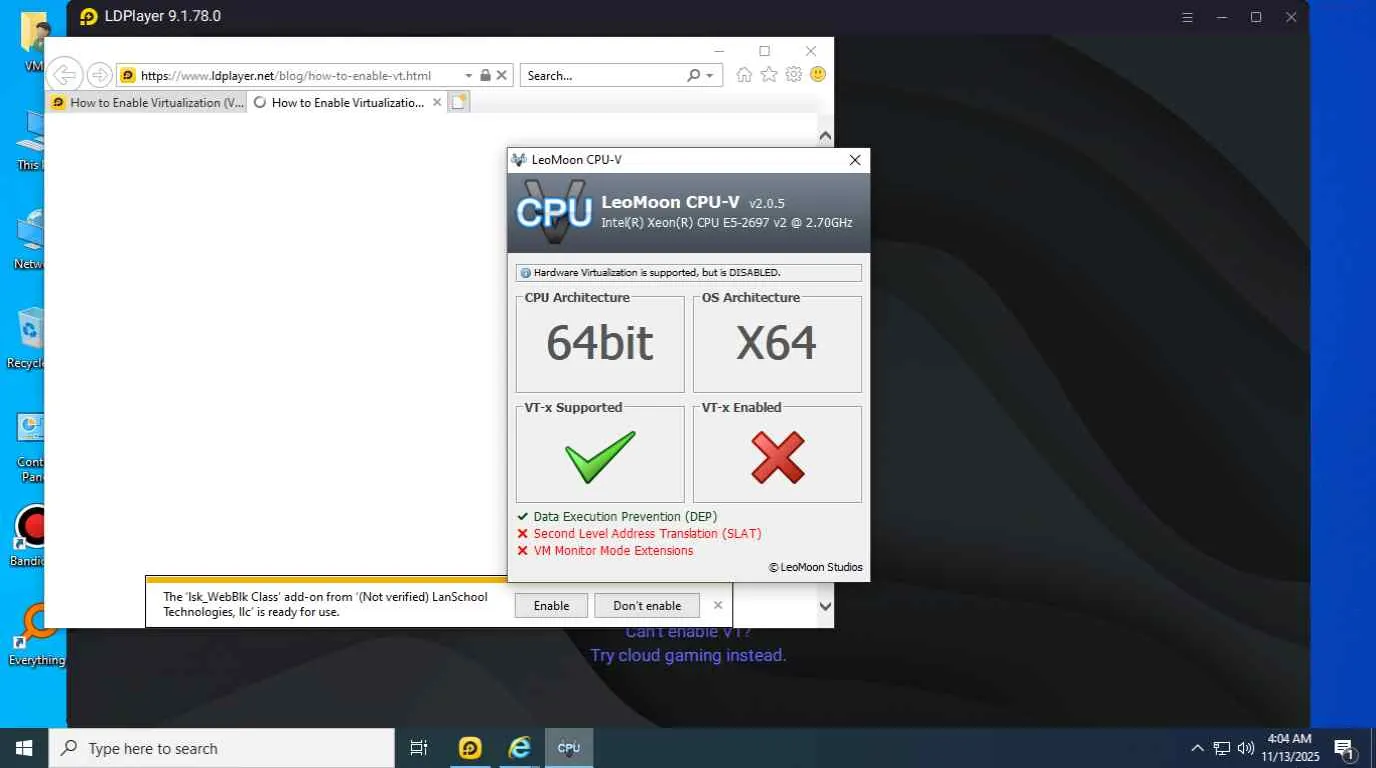Switch to Internet Explorer from the taskbar
The image size is (1376, 768).
click(519, 748)
